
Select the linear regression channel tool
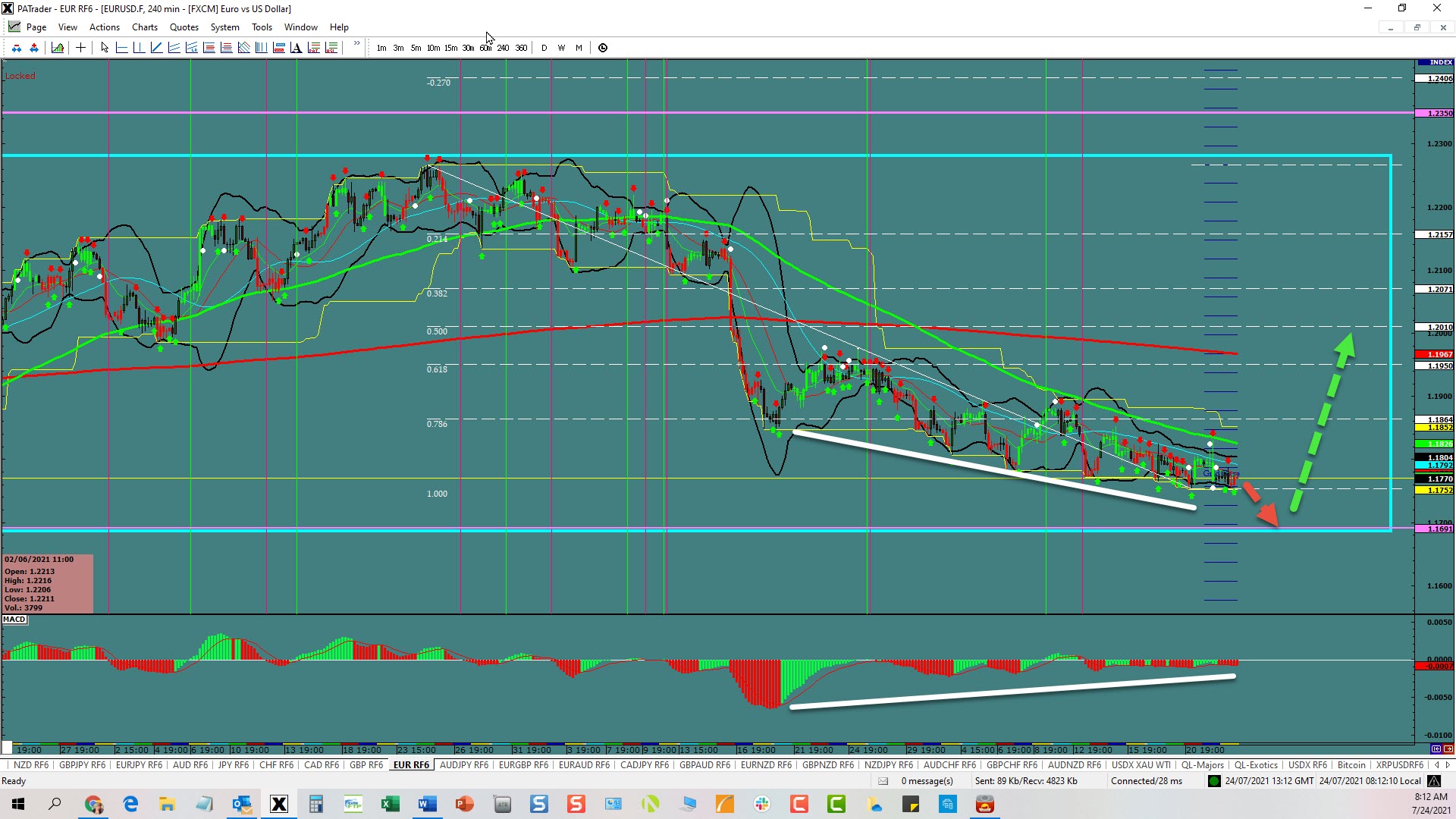pyautogui.click(x=191, y=48)
